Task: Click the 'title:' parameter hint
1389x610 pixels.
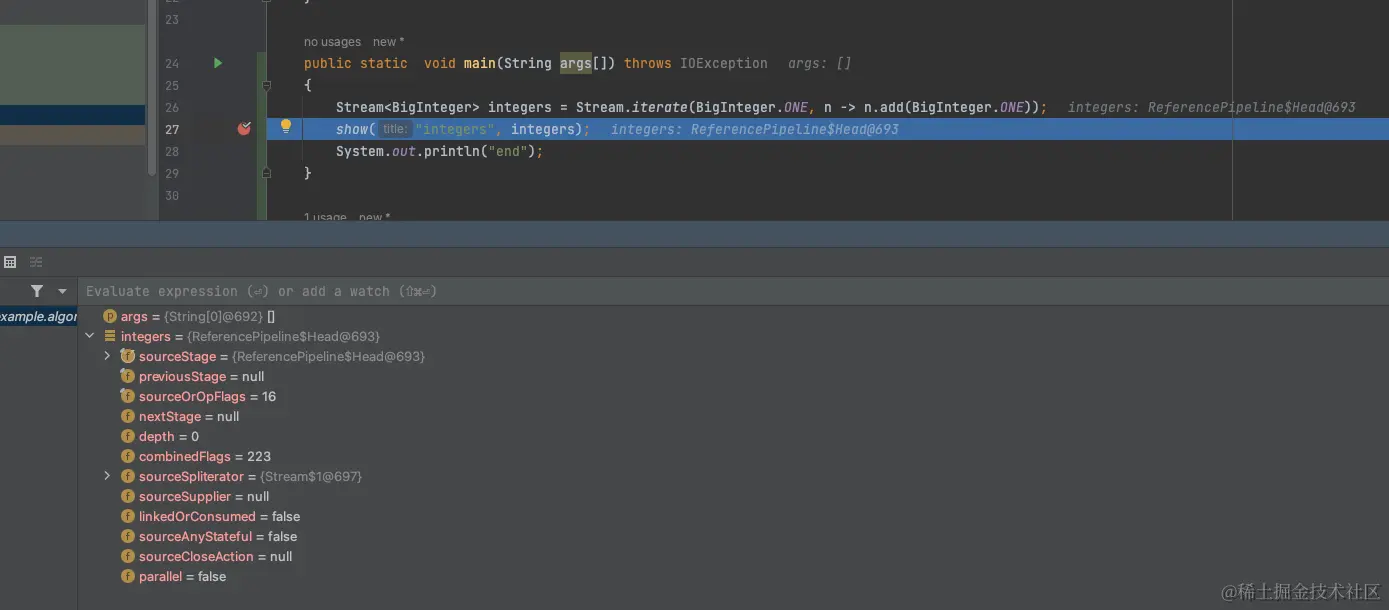Action: 395,129
